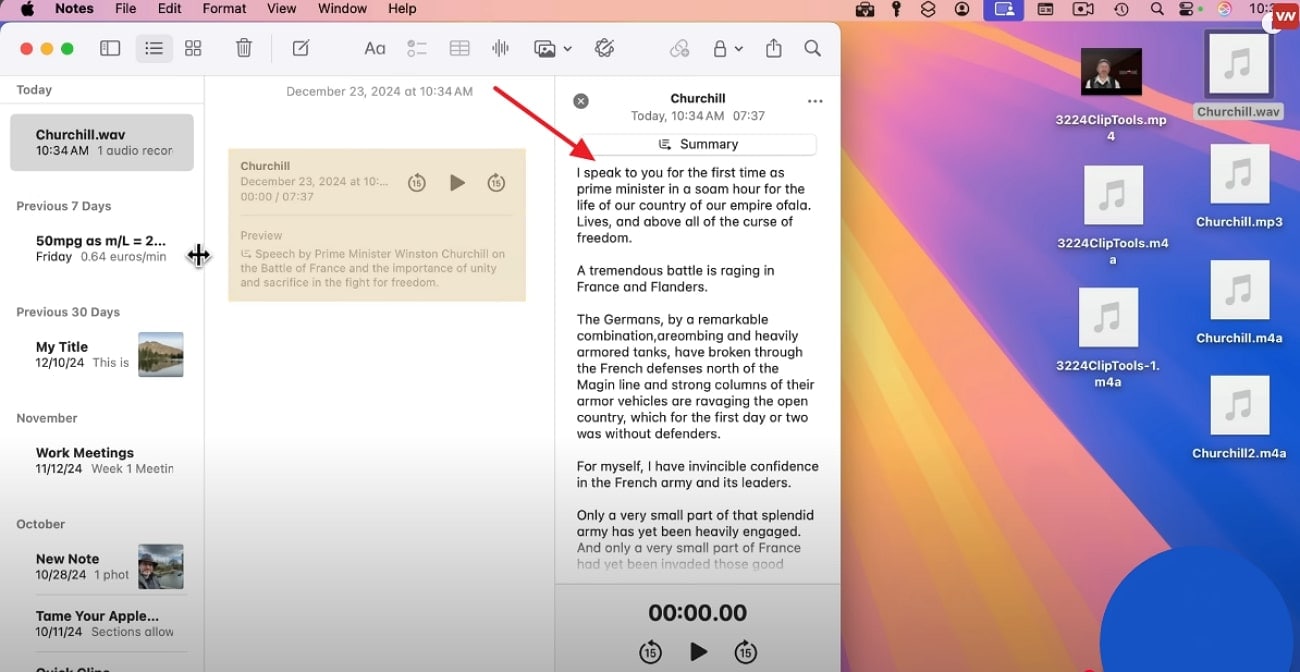This screenshot has height=672, width=1300.
Task: Record audio with waveform icon
Action: (x=501, y=48)
